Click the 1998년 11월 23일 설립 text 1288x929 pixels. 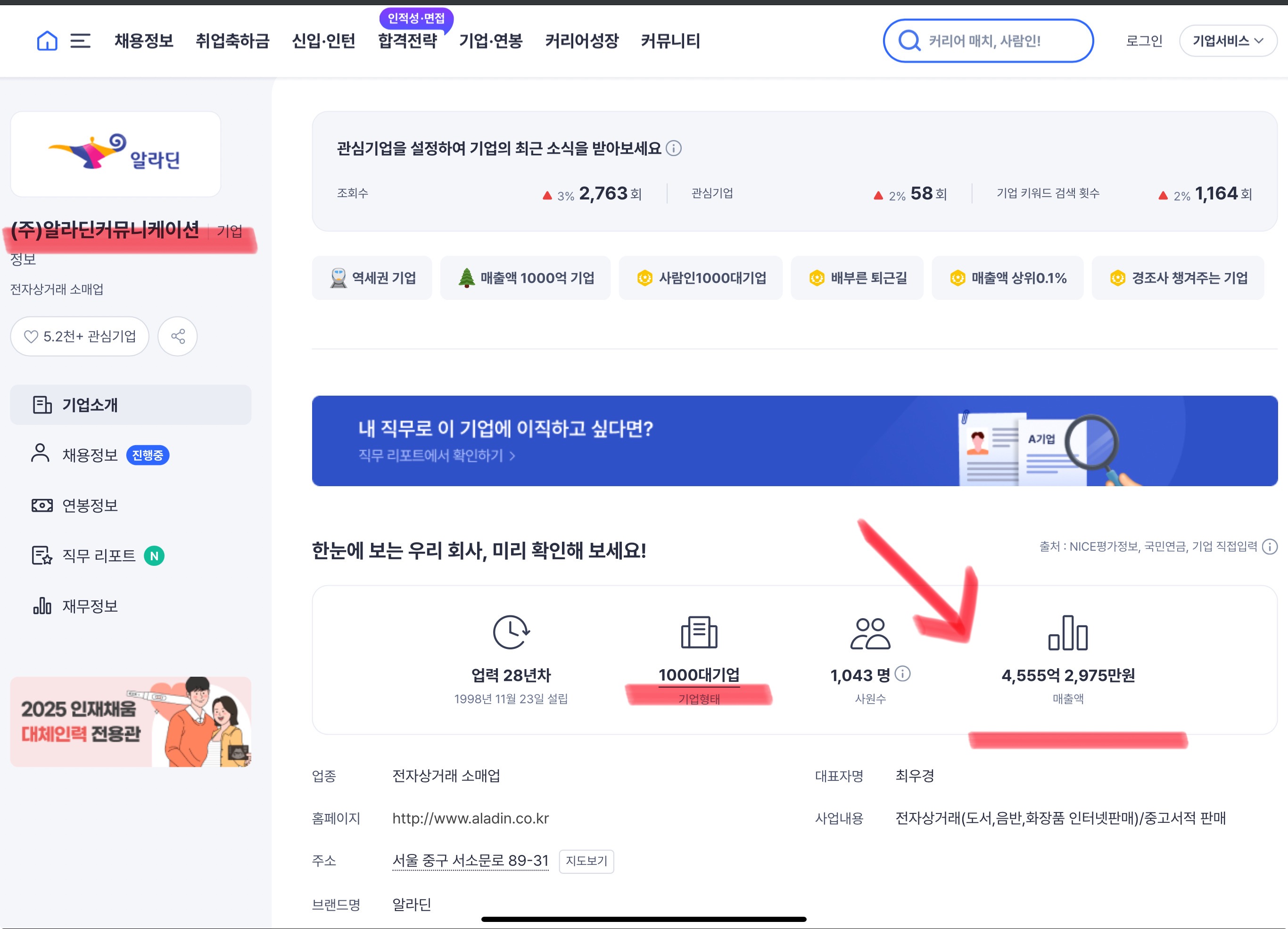coord(511,698)
